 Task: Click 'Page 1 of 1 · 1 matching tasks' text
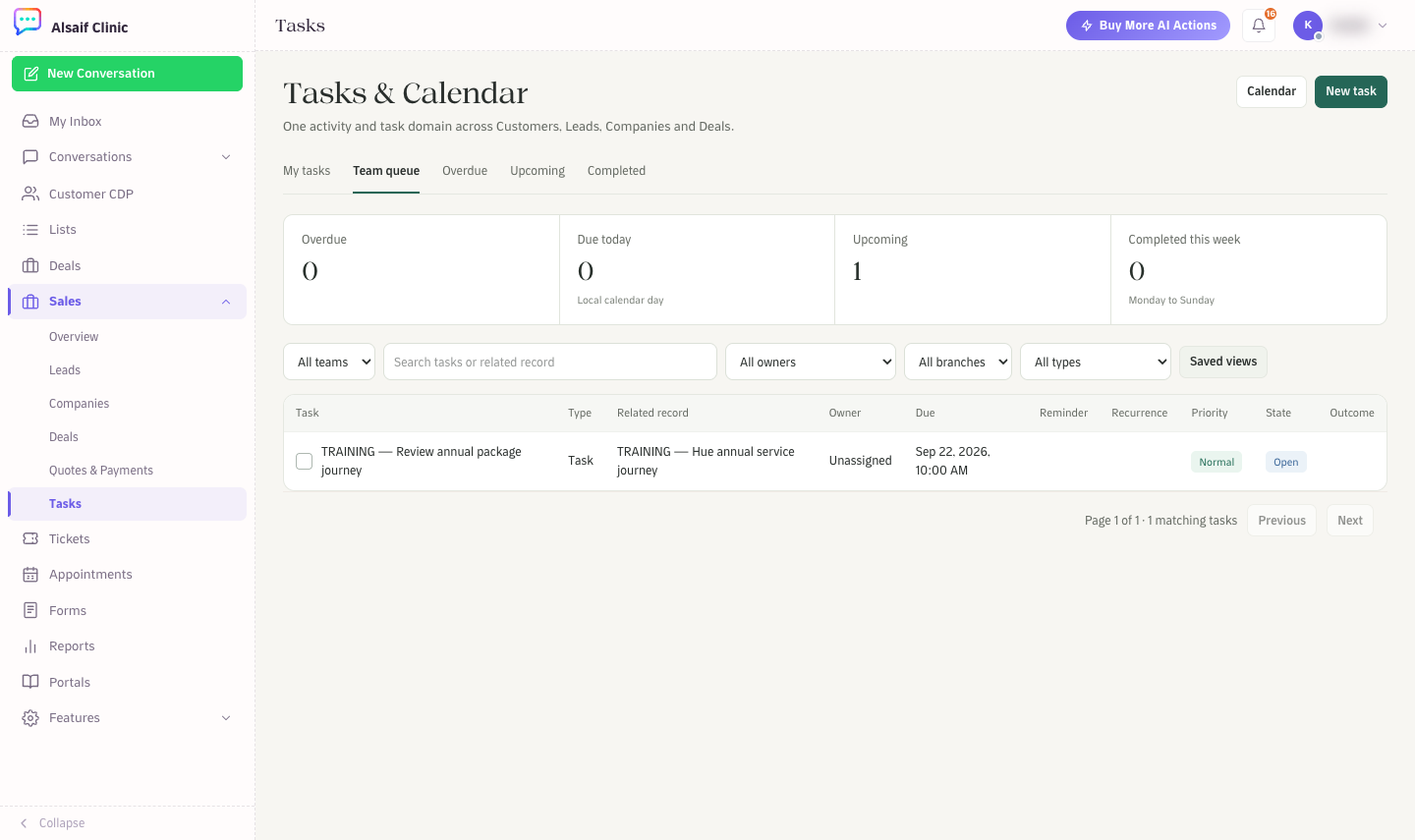coord(1160,521)
